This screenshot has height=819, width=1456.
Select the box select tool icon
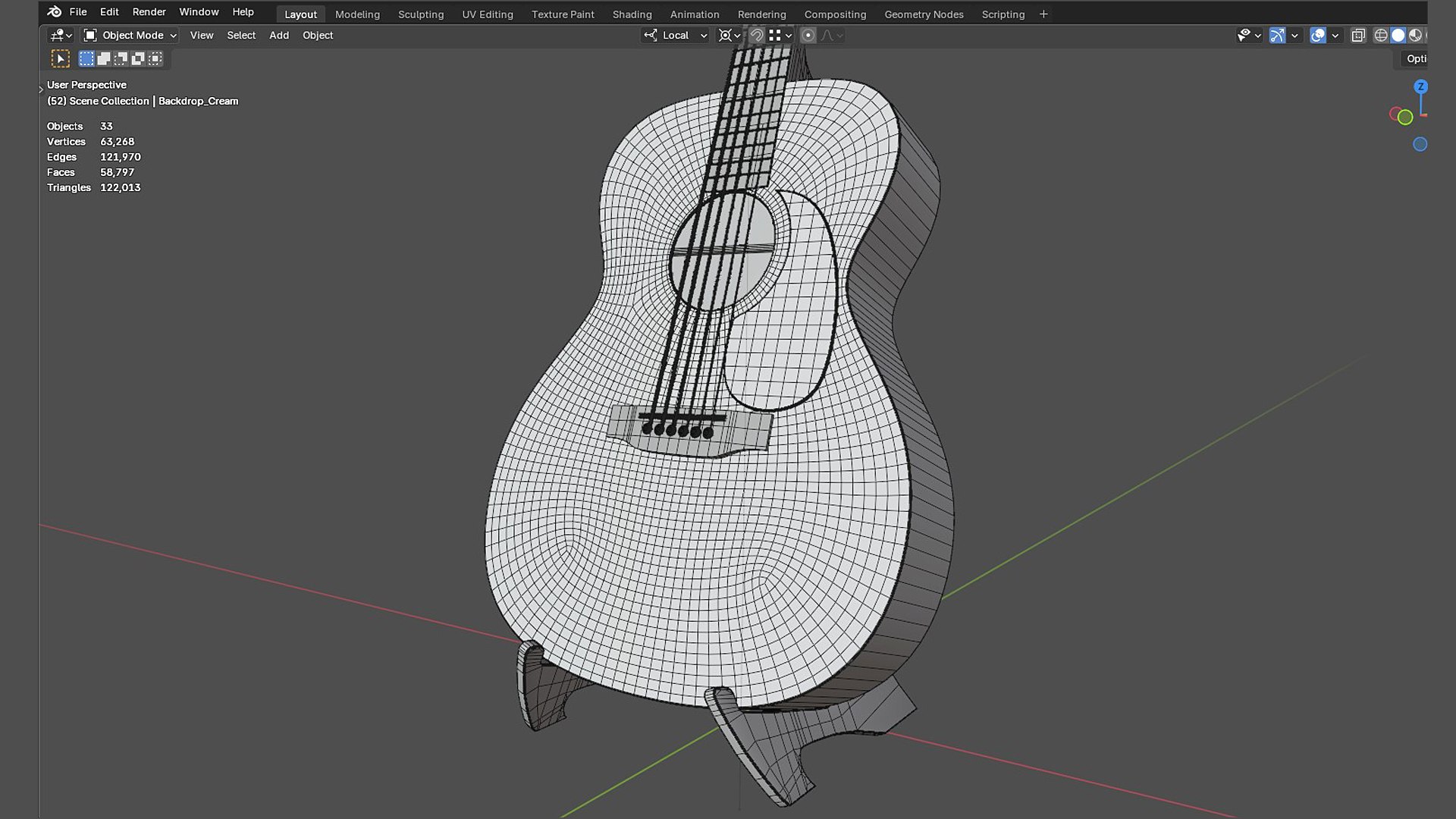point(60,59)
